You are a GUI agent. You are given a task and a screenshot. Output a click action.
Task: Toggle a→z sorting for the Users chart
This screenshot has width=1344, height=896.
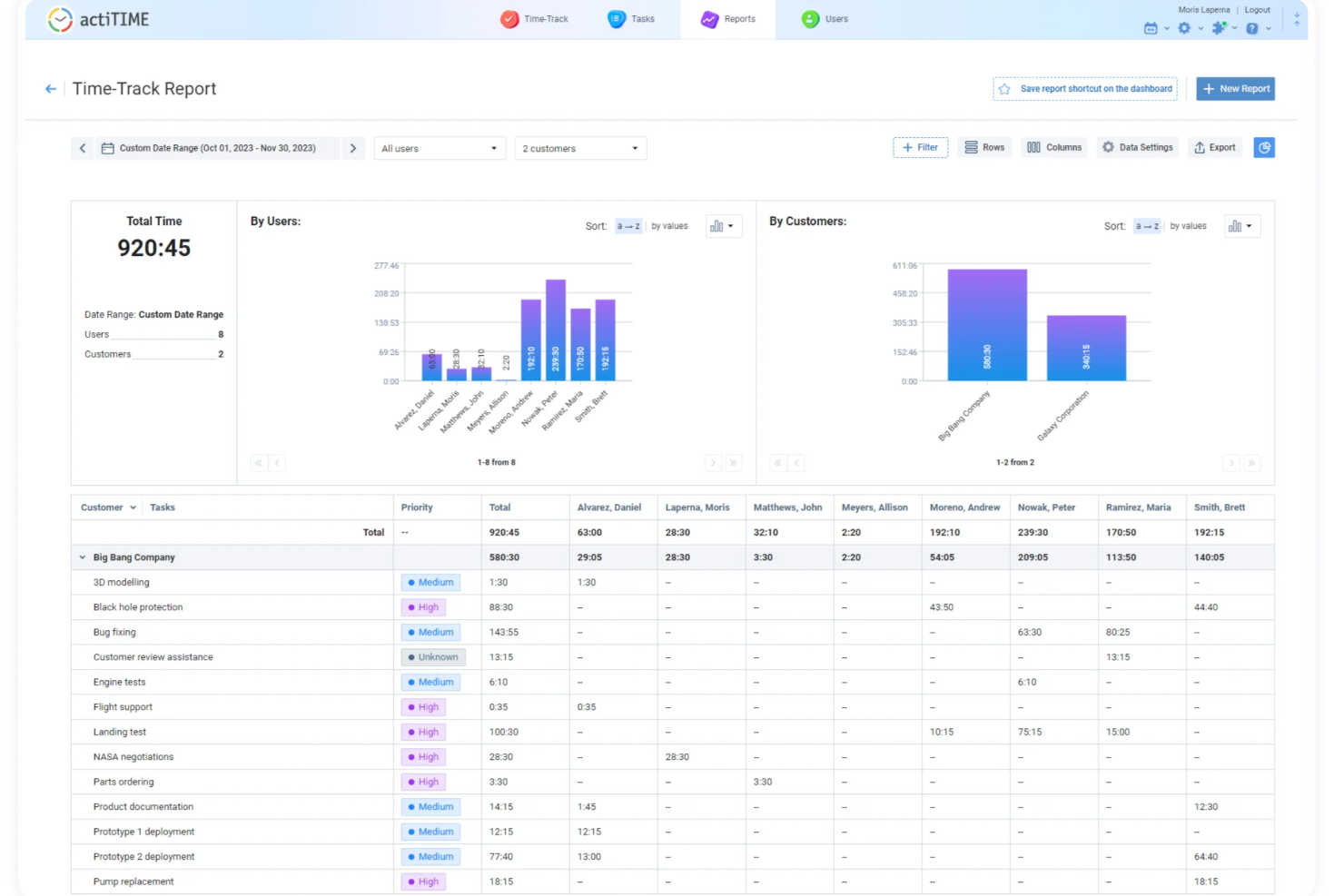click(x=628, y=226)
